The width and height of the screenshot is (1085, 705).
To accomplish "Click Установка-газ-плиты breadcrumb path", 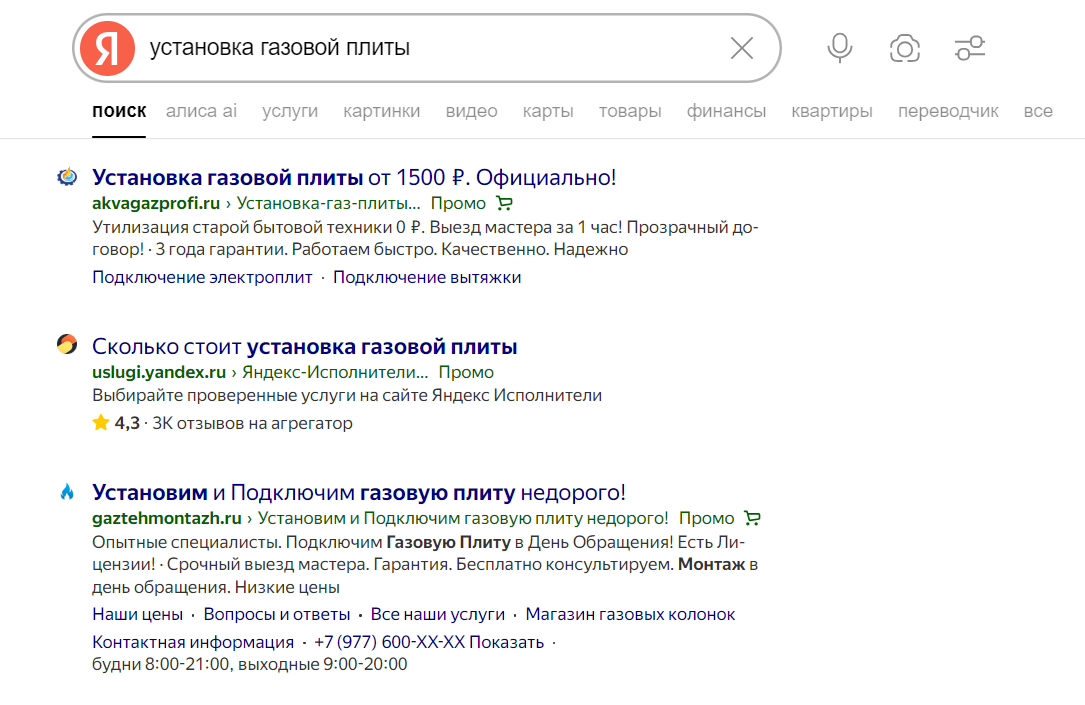I will click(x=329, y=203).
